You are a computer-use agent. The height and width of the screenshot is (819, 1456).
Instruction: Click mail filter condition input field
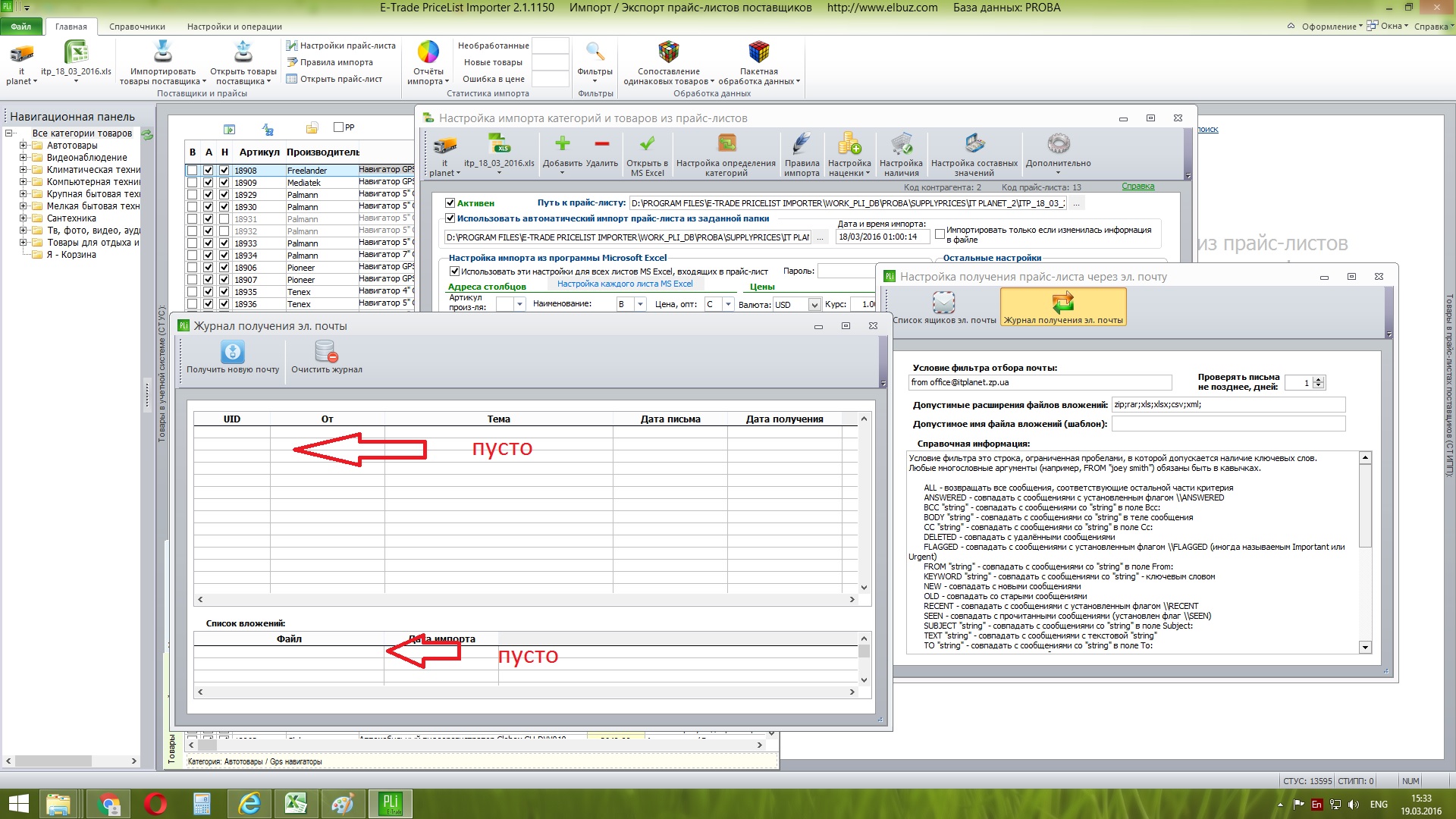click(1040, 383)
